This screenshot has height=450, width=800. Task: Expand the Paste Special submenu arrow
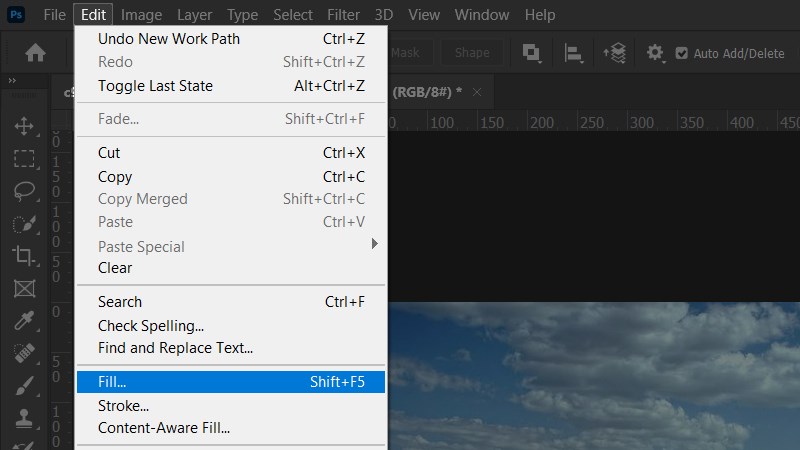click(374, 244)
